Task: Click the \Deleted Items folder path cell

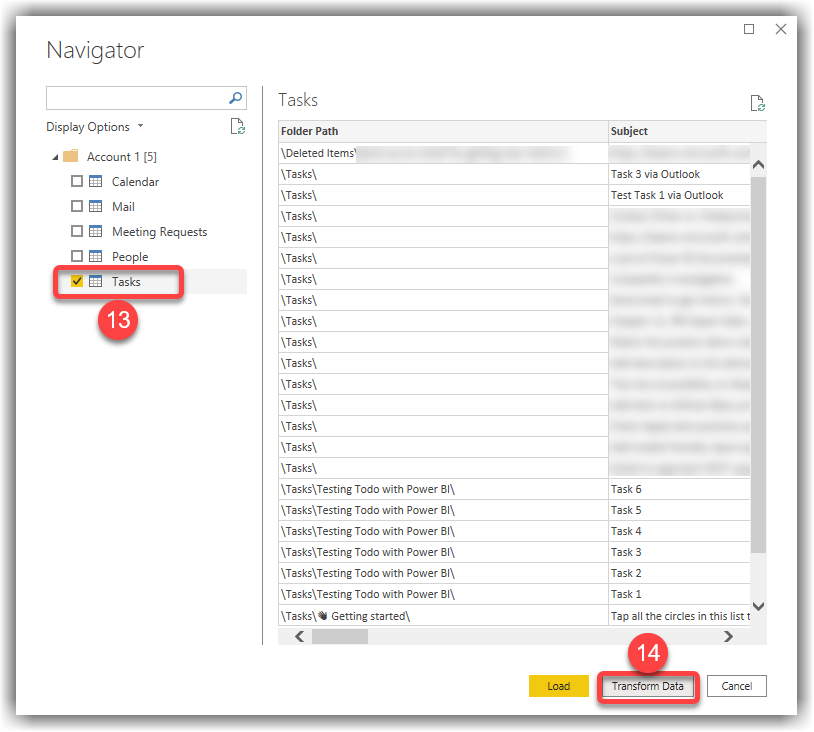Action: 443,153
